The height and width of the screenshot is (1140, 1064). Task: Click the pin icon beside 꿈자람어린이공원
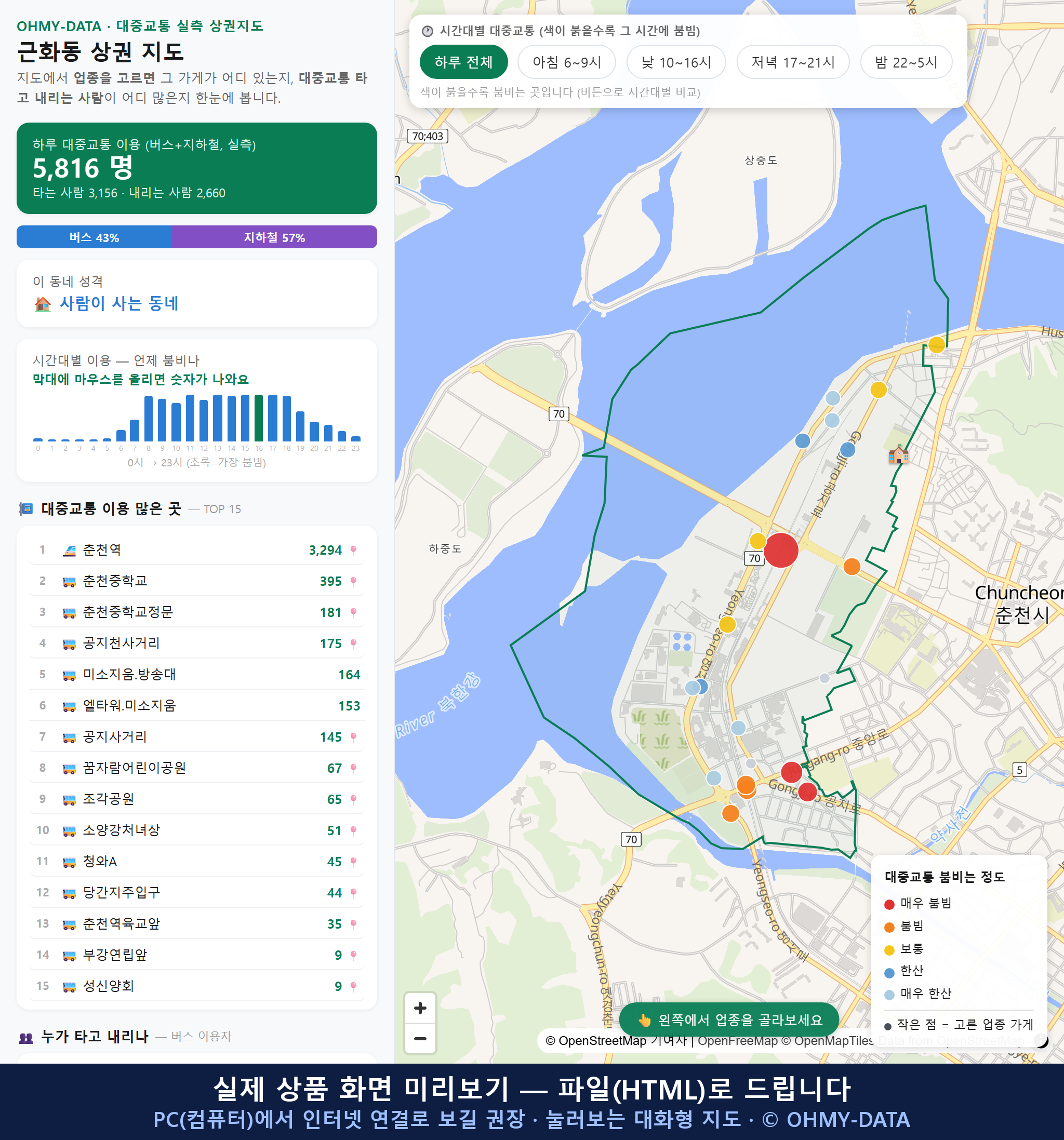click(x=353, y=769)
